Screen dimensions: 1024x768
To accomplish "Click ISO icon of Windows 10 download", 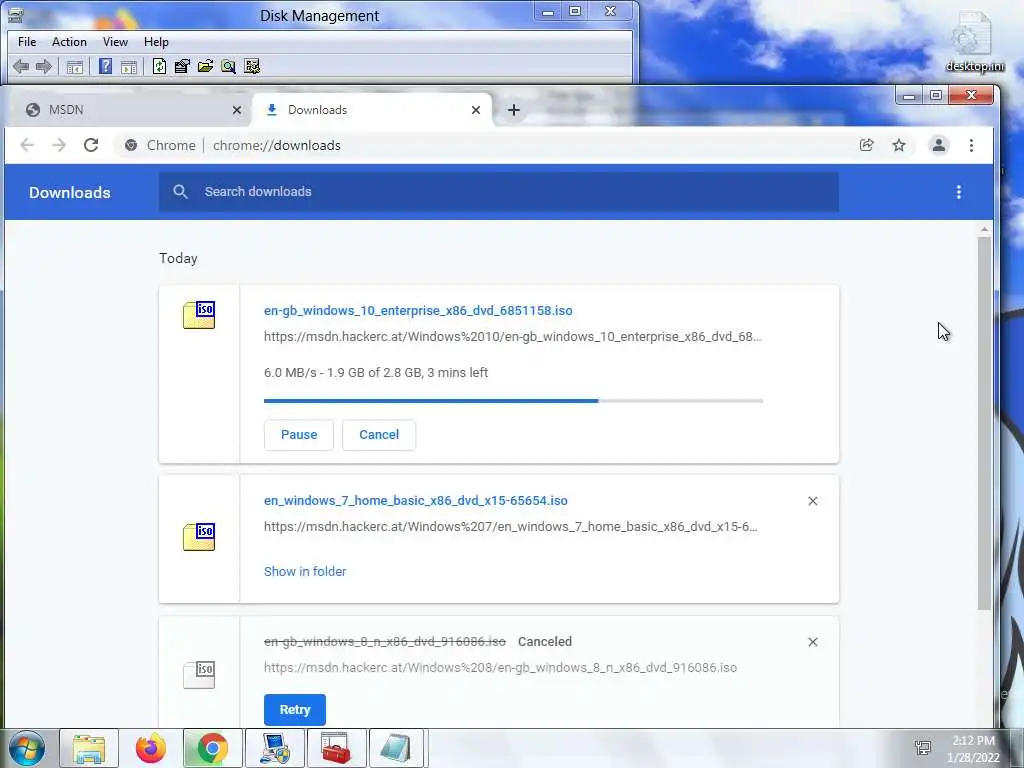I will [x=199, y=315].
